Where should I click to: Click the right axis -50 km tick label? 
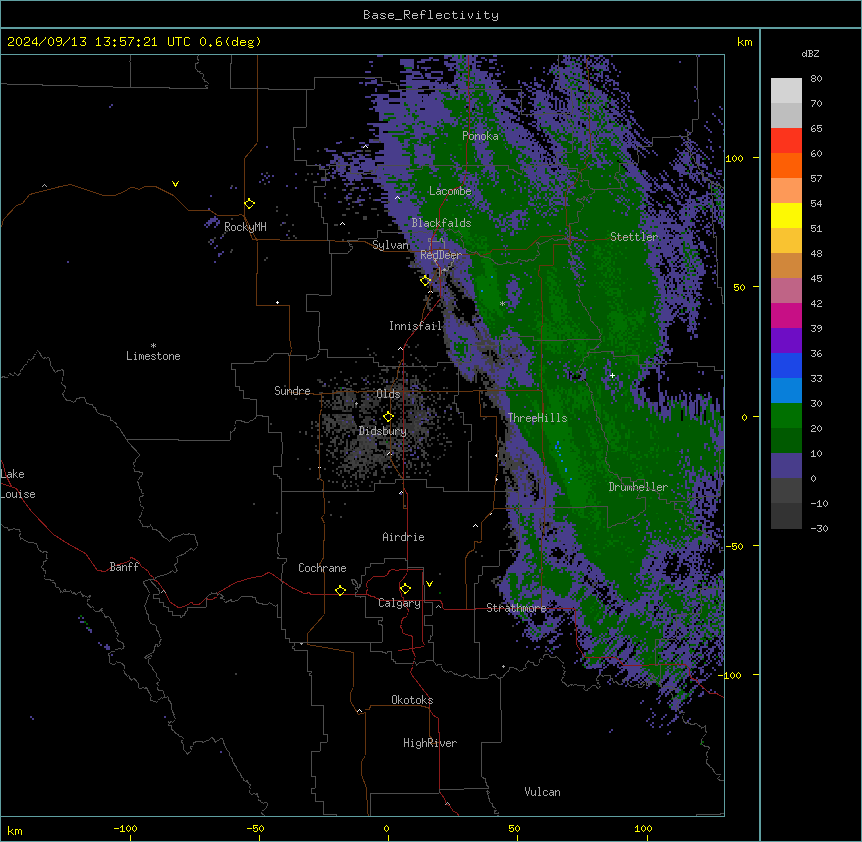point(734,546)
